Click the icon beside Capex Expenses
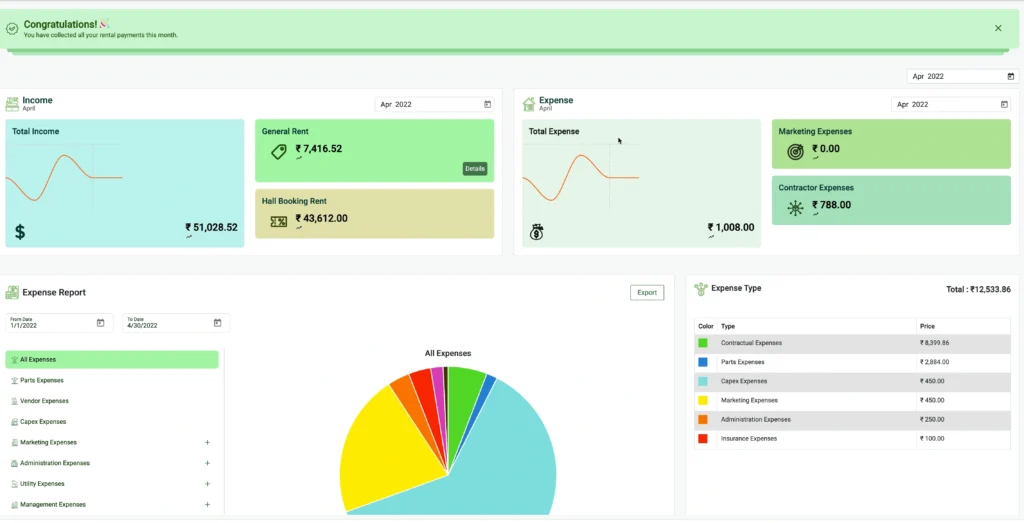Viewport: 1024px width, 523px height. coord(14,422)
